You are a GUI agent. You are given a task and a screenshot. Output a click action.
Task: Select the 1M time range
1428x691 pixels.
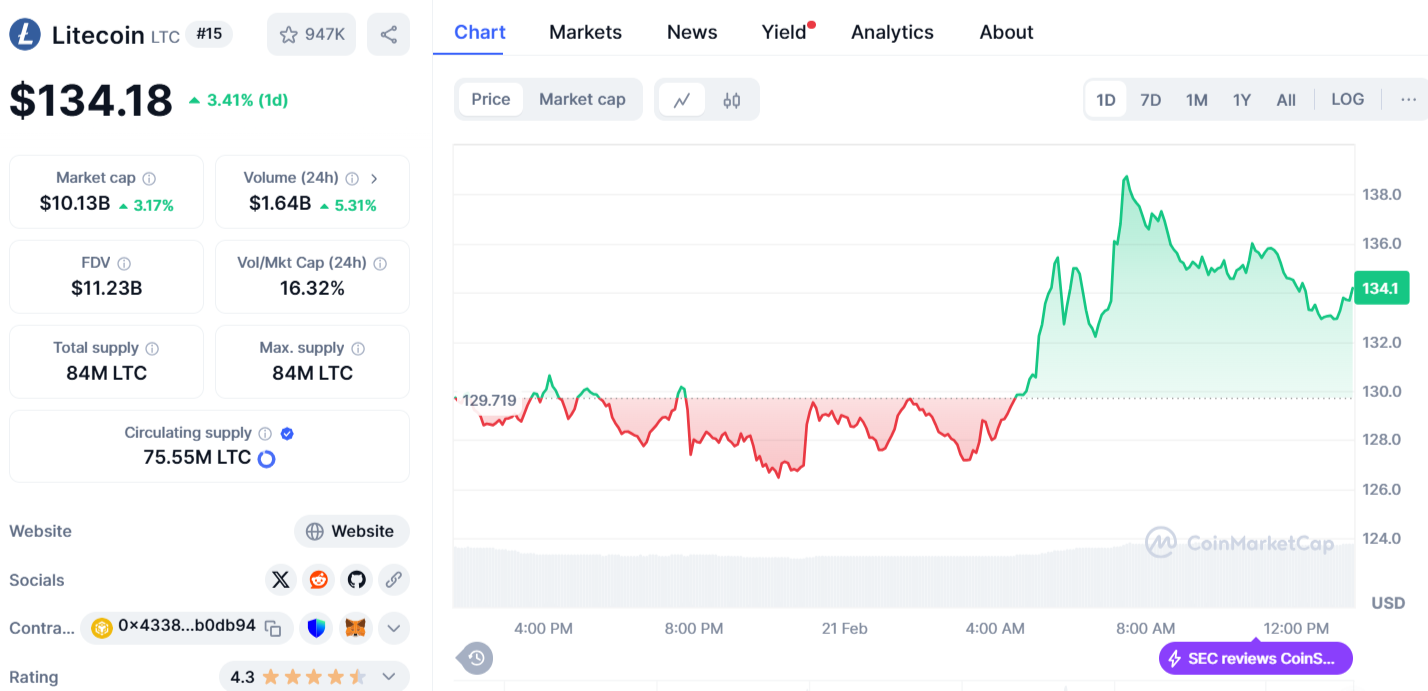tap(1197, 100)
